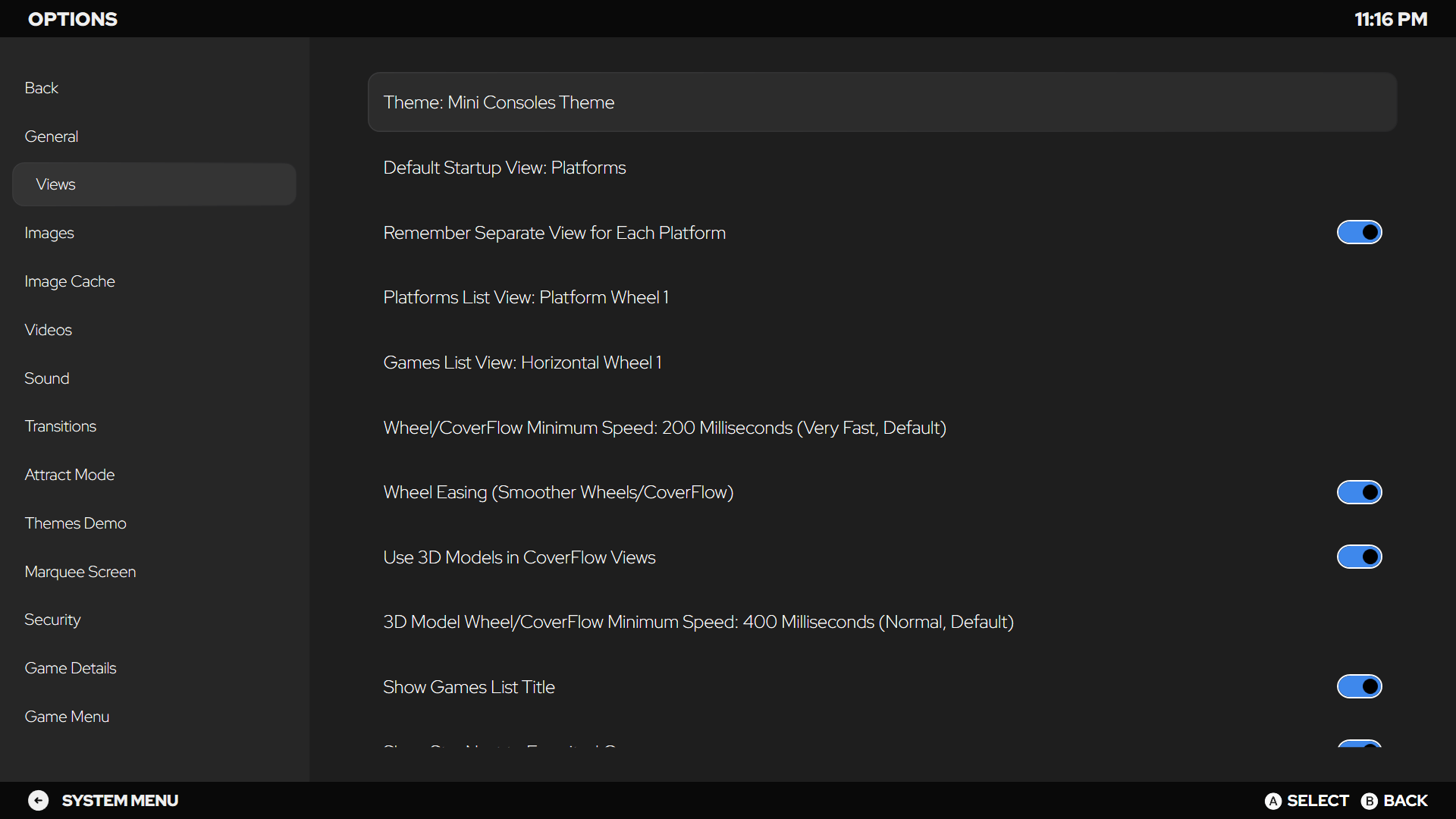Click the 11:16 PM clock

(x=1391, y=19)
